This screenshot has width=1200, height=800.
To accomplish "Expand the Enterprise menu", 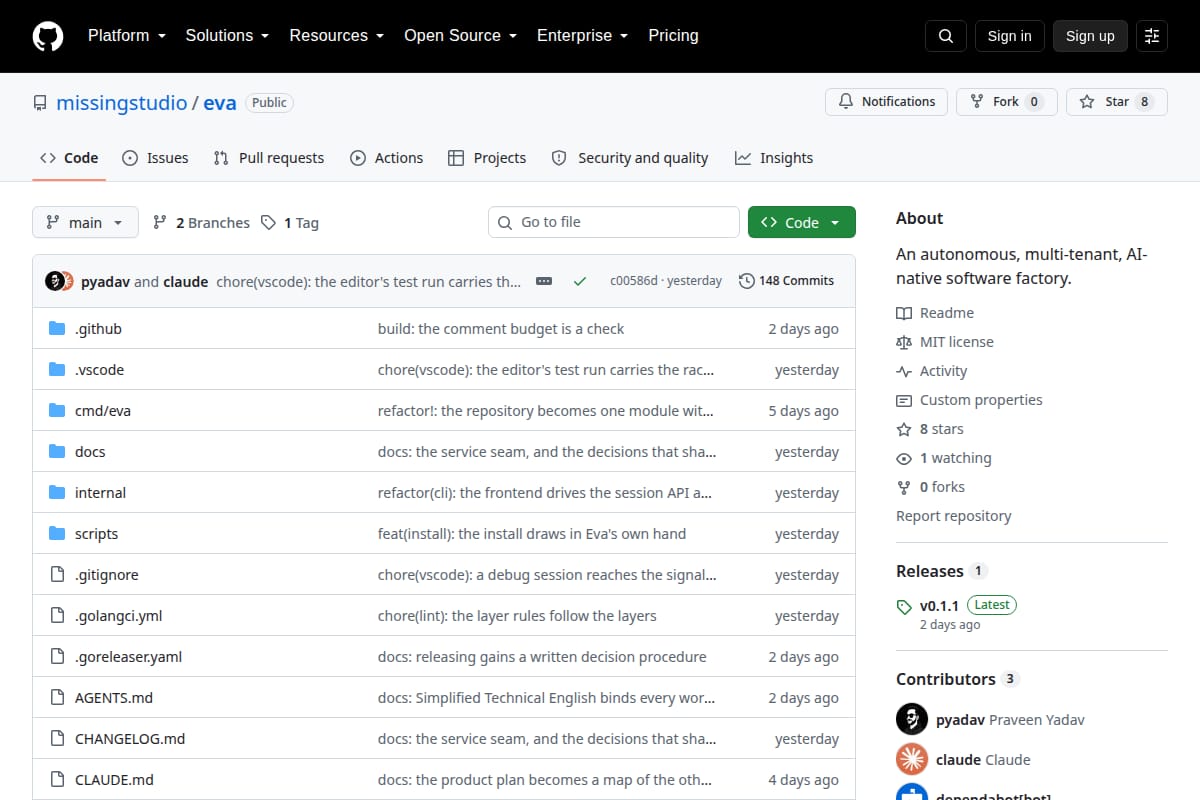I will tap(582, 36).
